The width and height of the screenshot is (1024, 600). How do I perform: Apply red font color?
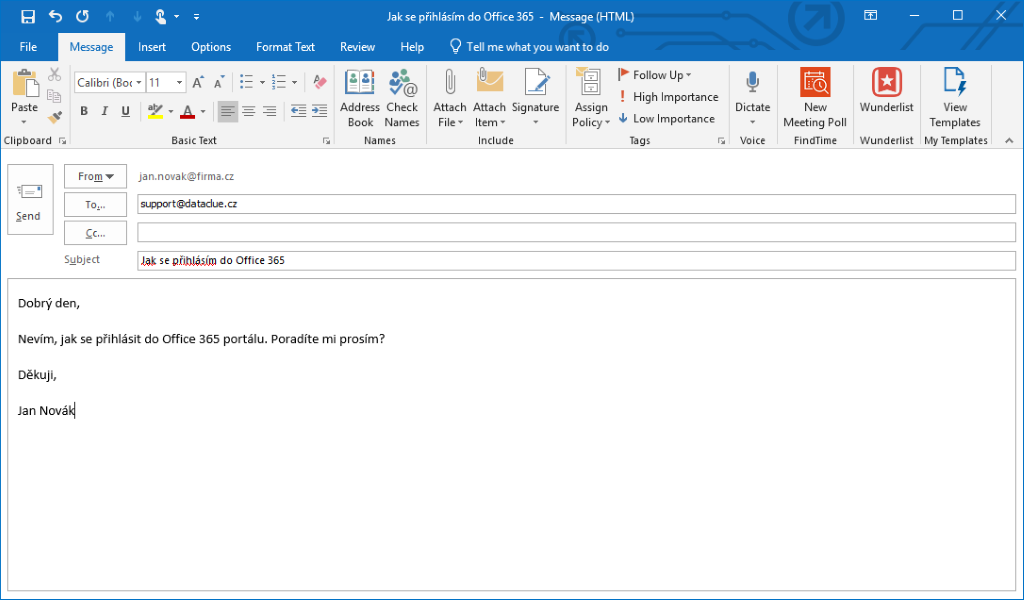pos(187,112)
